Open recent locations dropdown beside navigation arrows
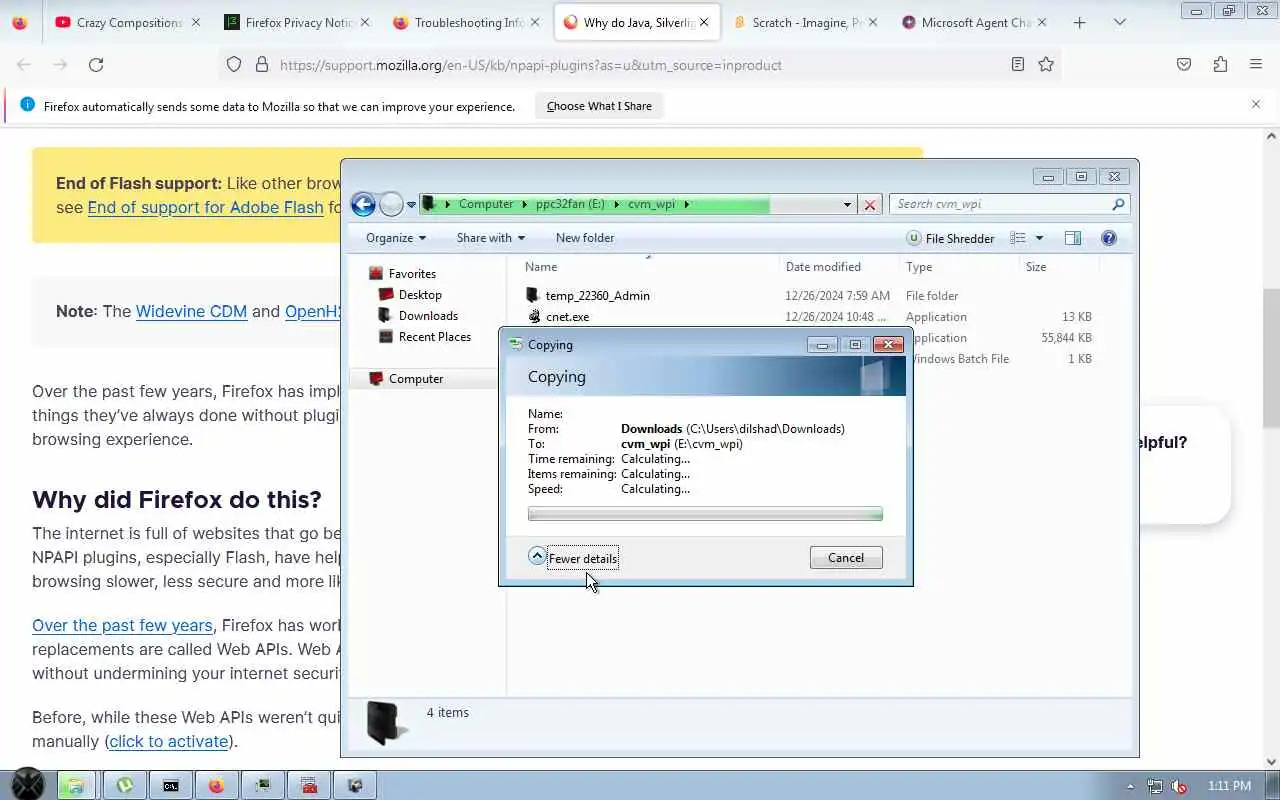This screenshot has width=1280, height=800. click(411, 205)
